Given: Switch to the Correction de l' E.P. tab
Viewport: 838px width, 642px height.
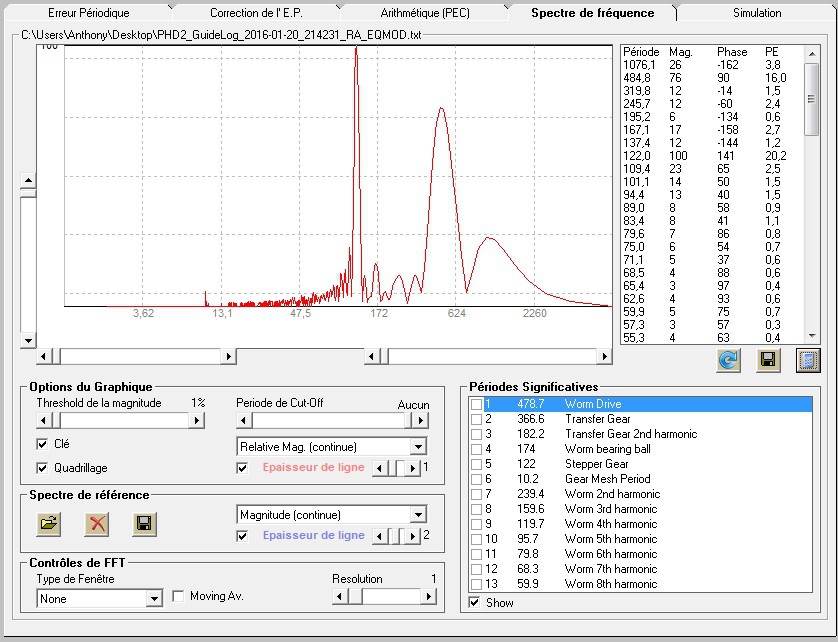Looking at the screenshot, I should point(256,13).
